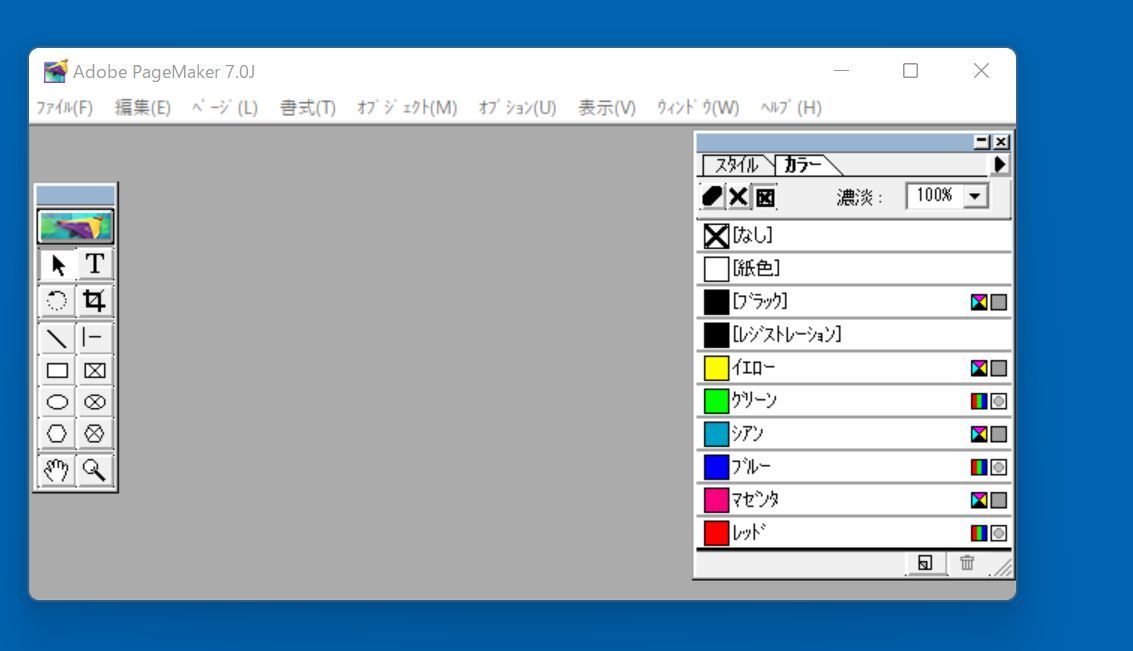The height and width of the screenshot is (651, 1133).
Task: Click the new color button in the palette
Action: pyautogui.click(x=923, y=563)
